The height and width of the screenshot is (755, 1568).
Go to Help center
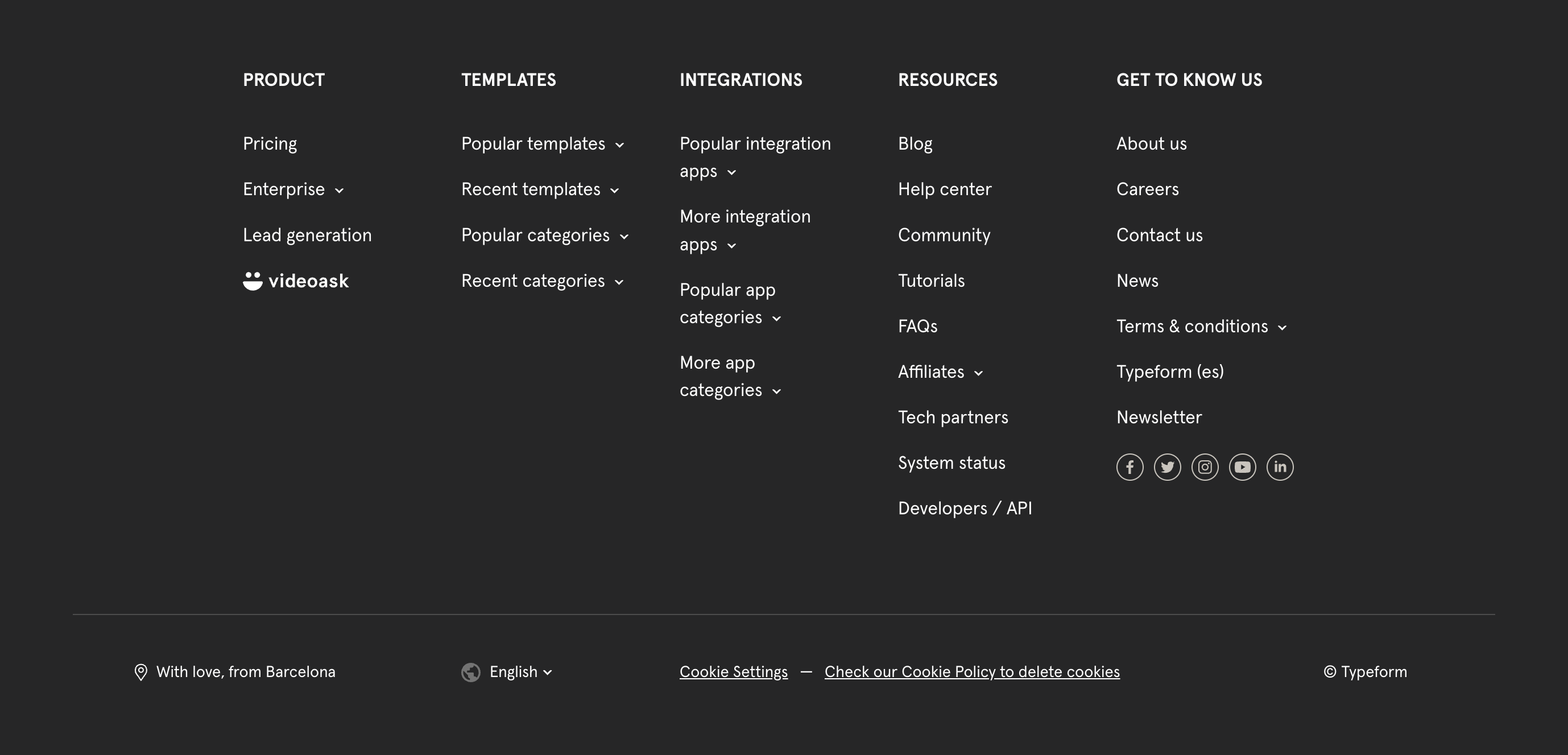(944, 189)
